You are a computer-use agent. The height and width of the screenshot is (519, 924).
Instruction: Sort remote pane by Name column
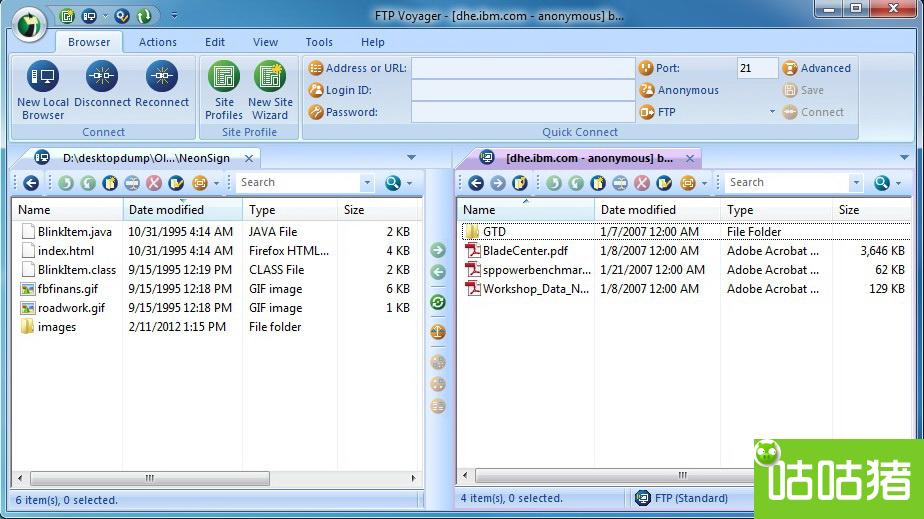(526, 210)
